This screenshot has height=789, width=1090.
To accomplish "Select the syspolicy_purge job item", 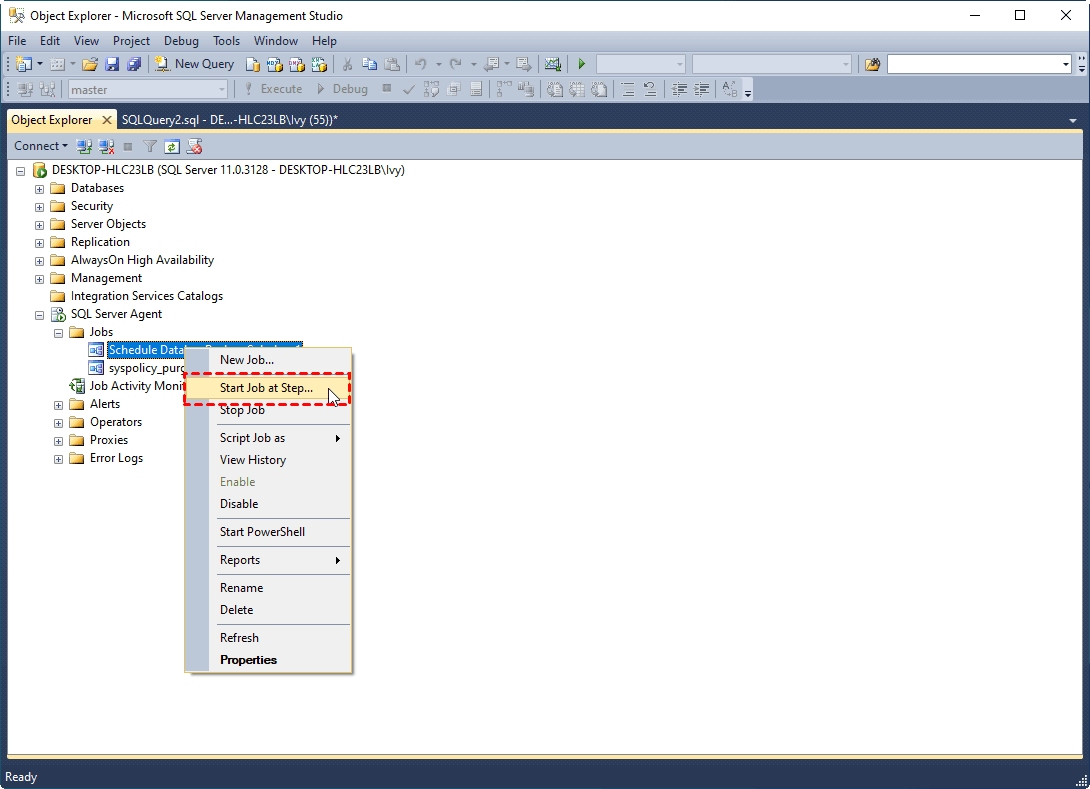I will 147,368.
